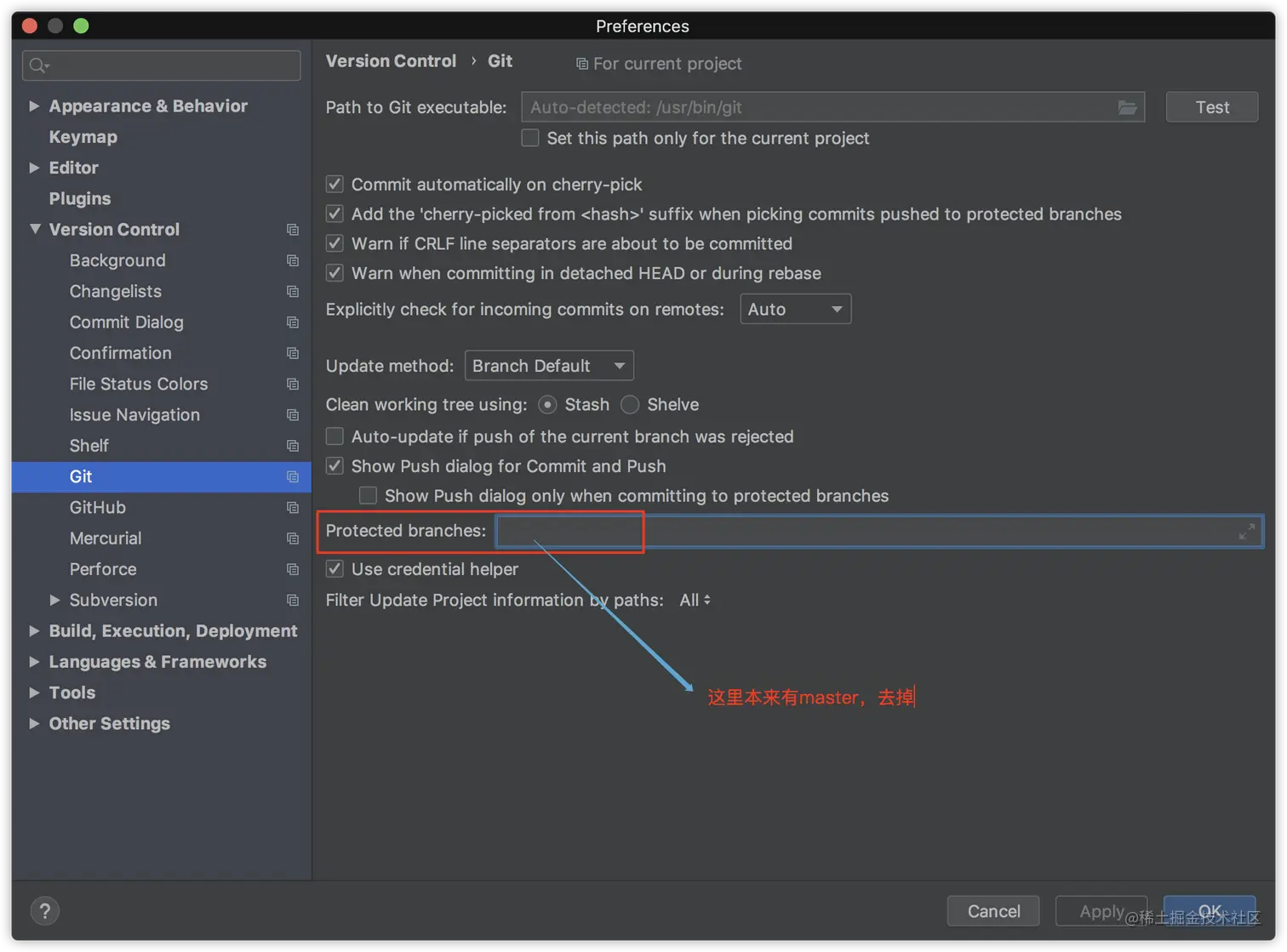Click the per-project settings icon beside Version Control
This screenshot has width=1287, height=952.
pos(292,230)
